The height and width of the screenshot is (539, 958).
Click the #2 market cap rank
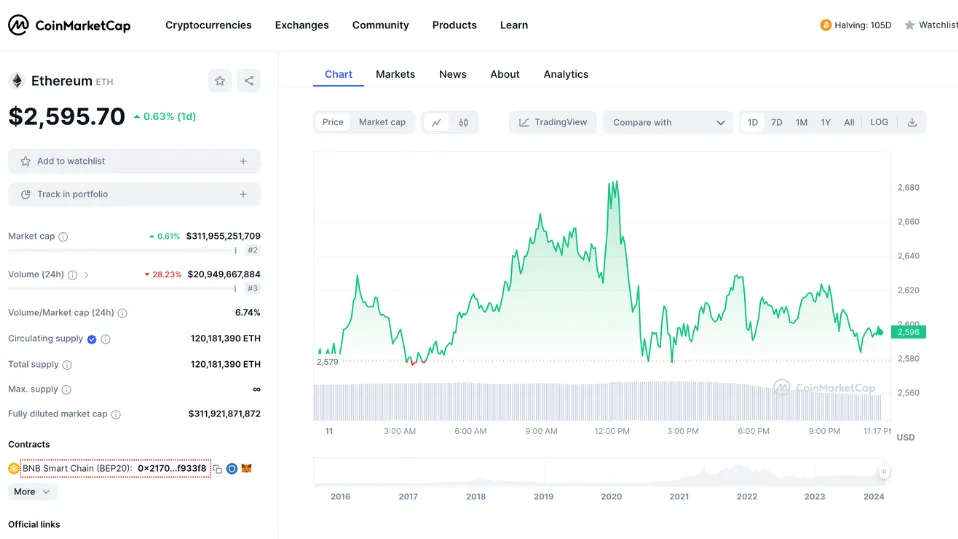[252, 251]
